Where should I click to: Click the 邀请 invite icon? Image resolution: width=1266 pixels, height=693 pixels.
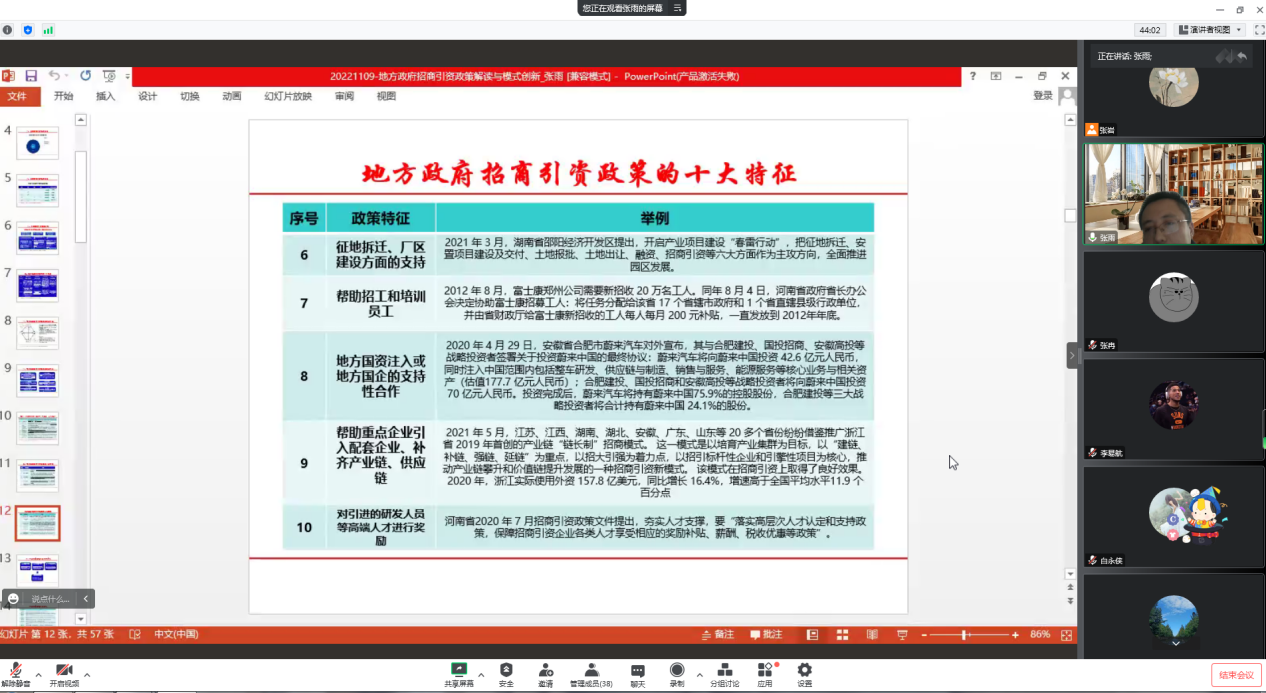(545, 669)
